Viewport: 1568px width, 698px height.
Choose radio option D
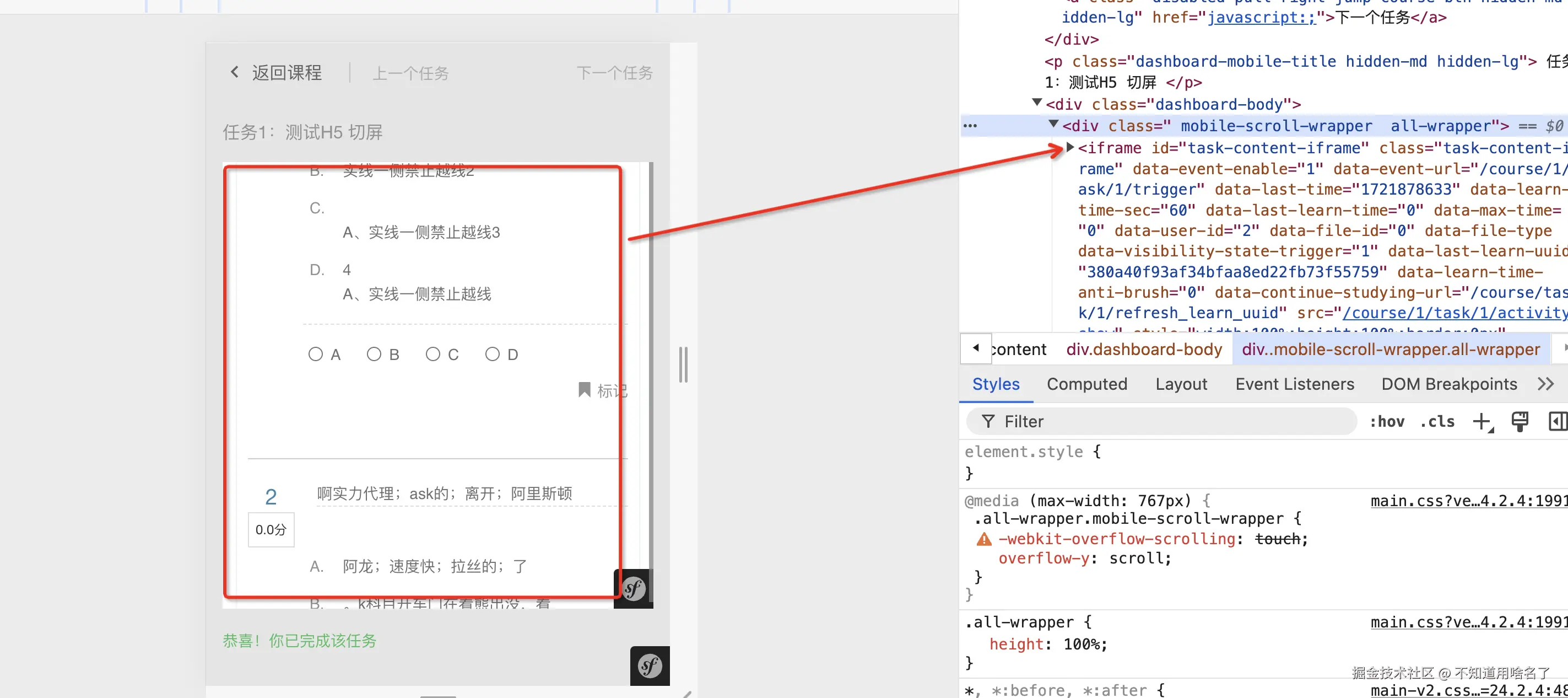[x=492, y=355]
